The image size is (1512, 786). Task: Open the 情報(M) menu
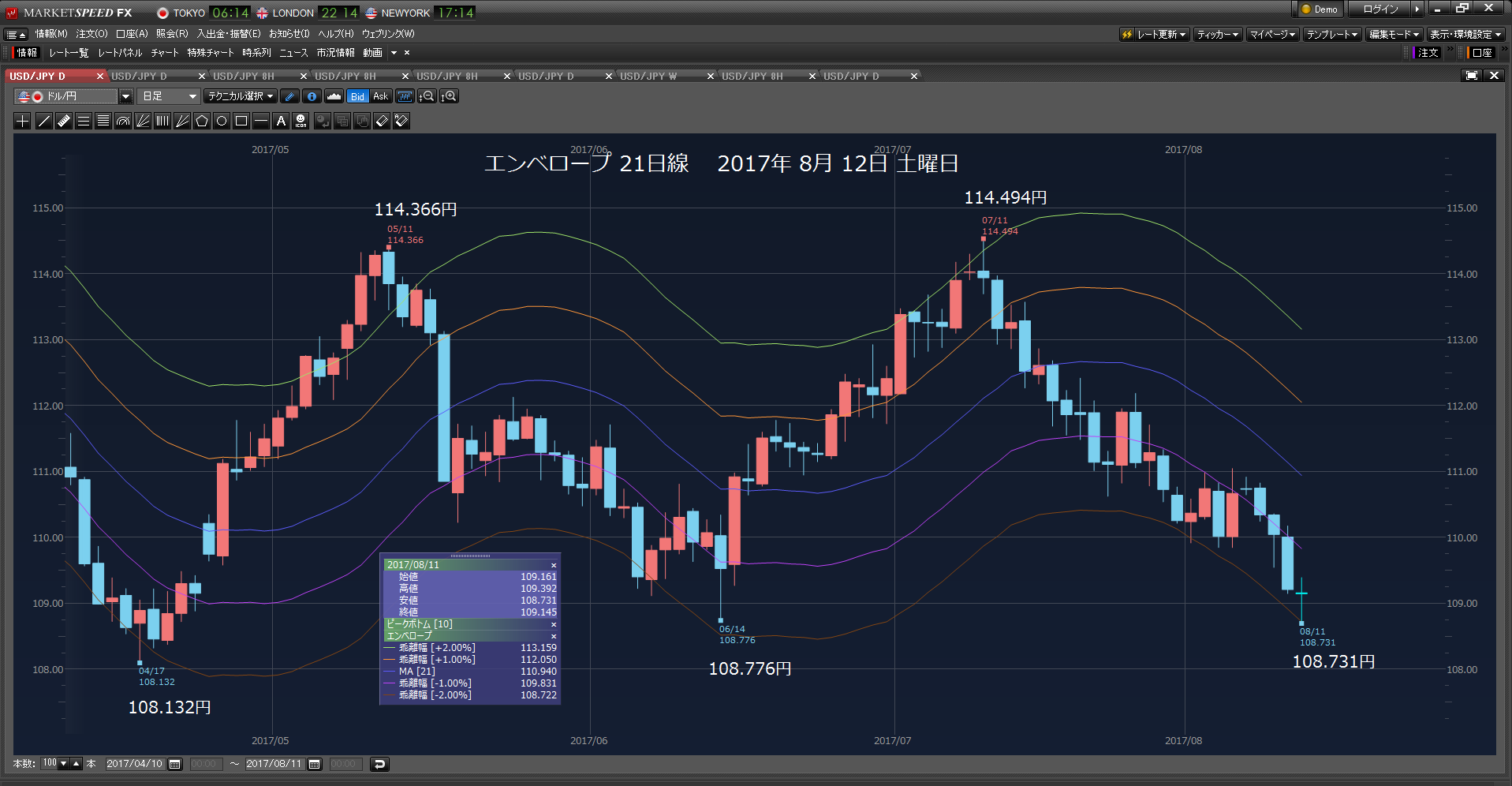[51, 34]
